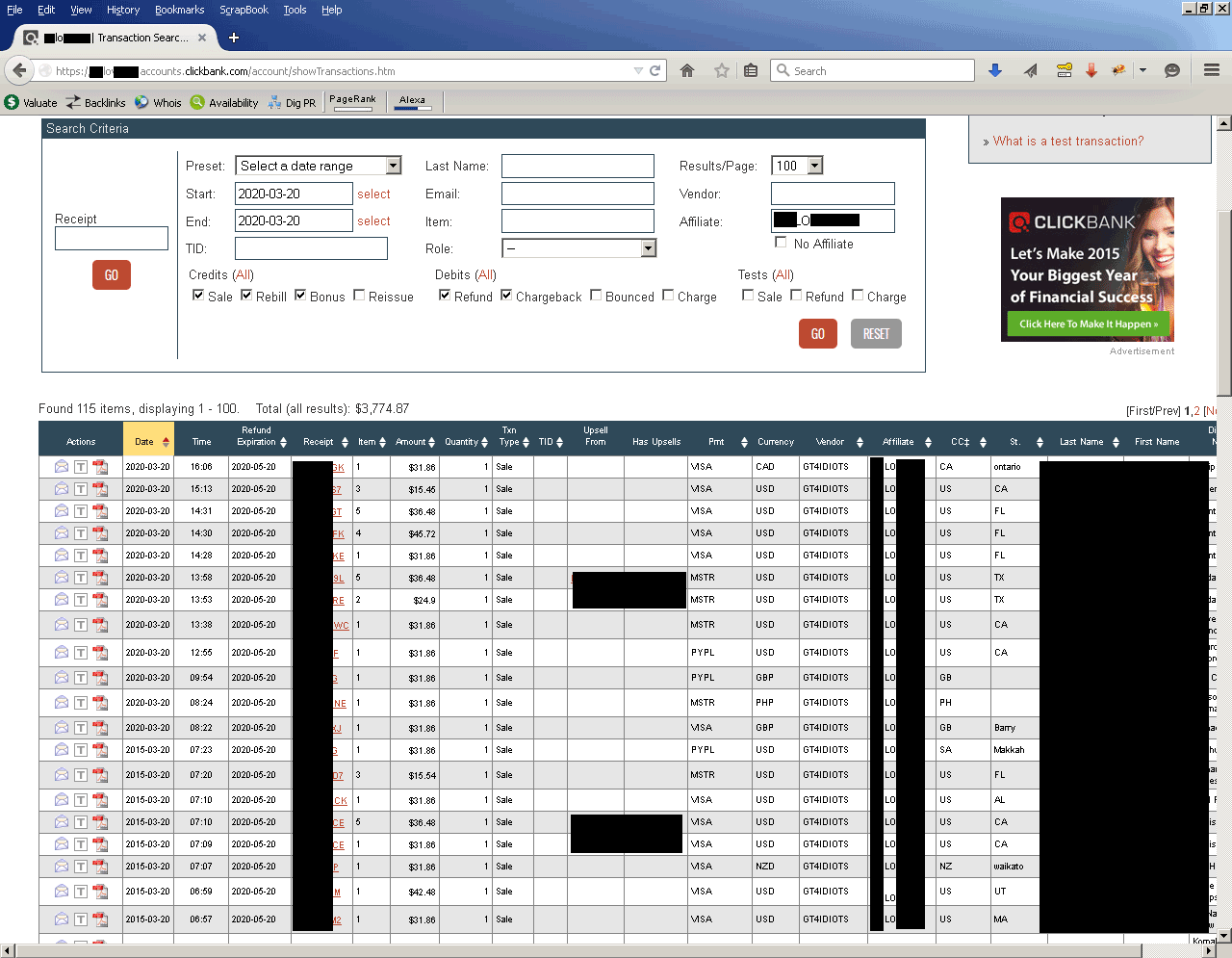
Task: Bookmark this page with star icon
Action: click(x=721, y=70)
